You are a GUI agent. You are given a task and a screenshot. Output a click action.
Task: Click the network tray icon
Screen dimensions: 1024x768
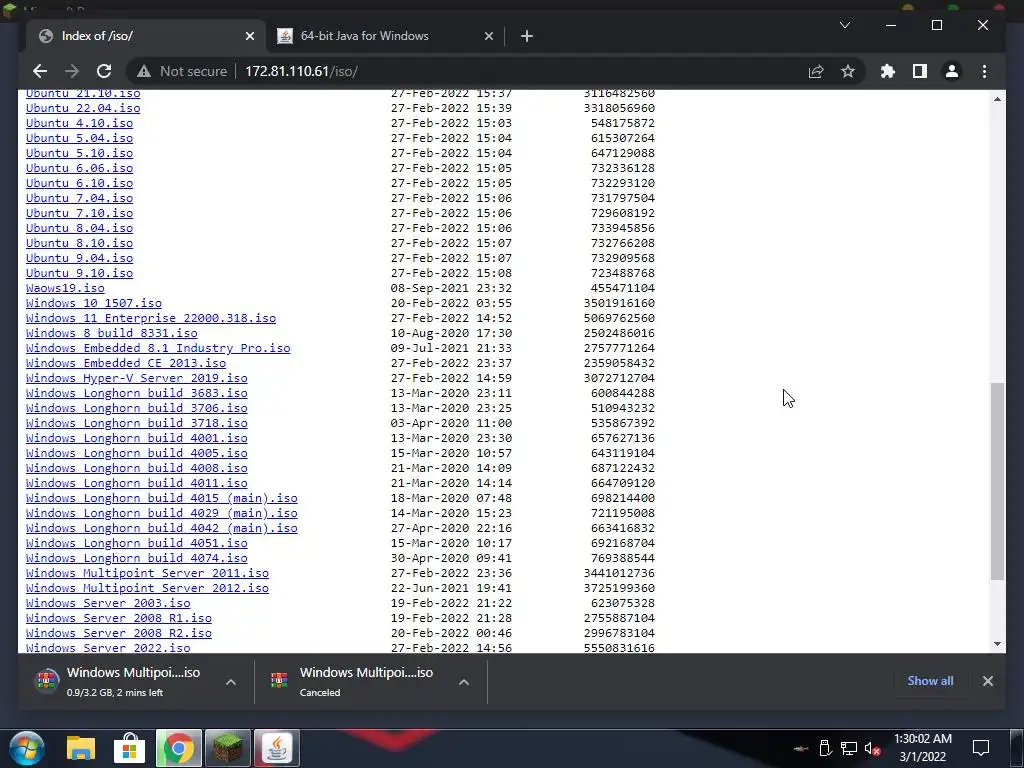click(x=849, y=748)
